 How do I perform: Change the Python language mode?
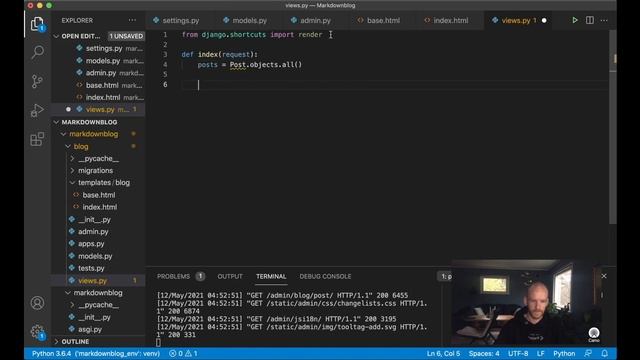pos(564,353)
